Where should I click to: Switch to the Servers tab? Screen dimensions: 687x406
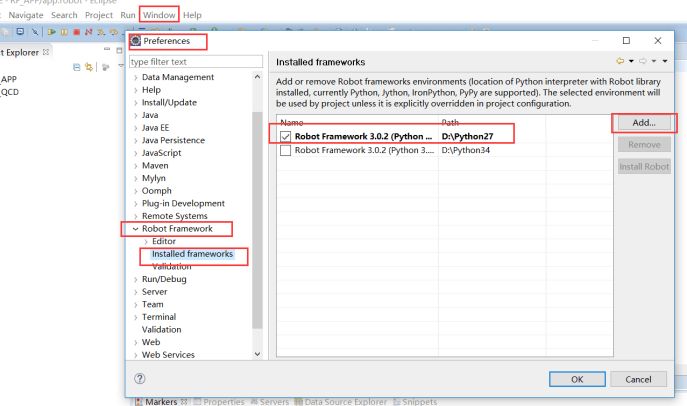pos(270,402)
